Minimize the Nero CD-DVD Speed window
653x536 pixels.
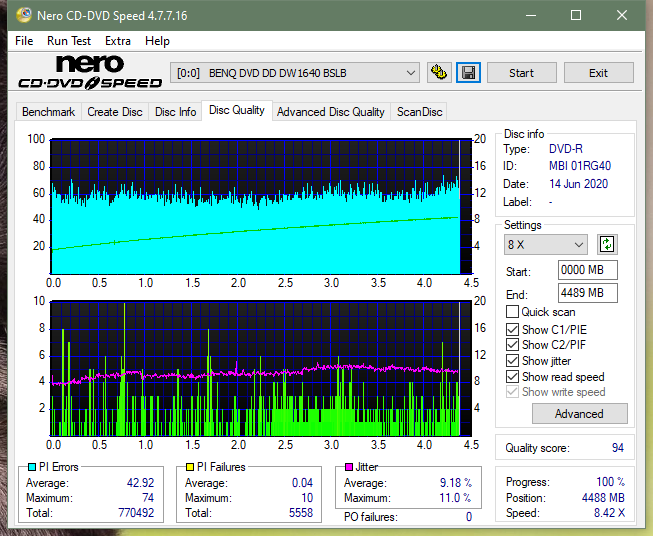coord(531,15)
